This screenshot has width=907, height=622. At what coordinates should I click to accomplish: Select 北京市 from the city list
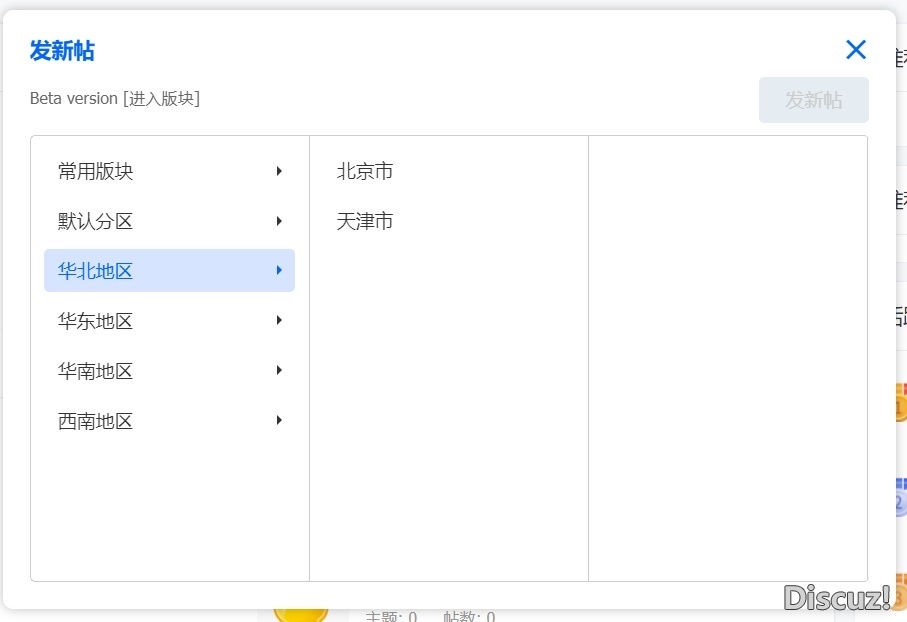click(x=364, y=171)
